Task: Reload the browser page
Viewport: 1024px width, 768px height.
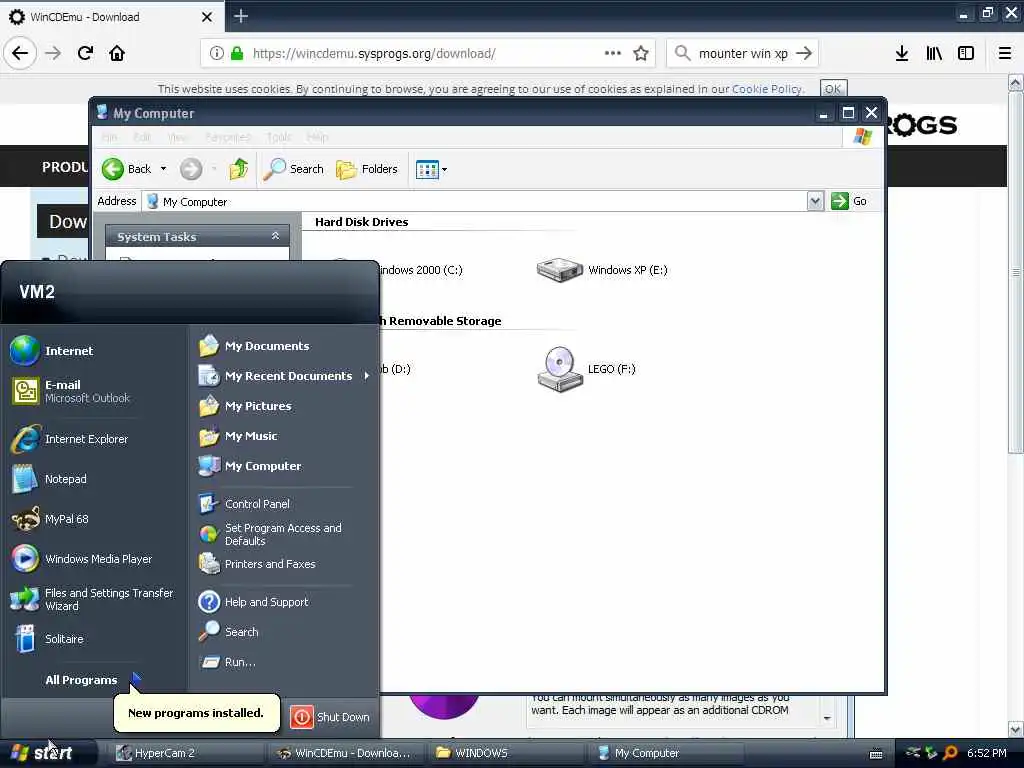Action: point(85,53)
